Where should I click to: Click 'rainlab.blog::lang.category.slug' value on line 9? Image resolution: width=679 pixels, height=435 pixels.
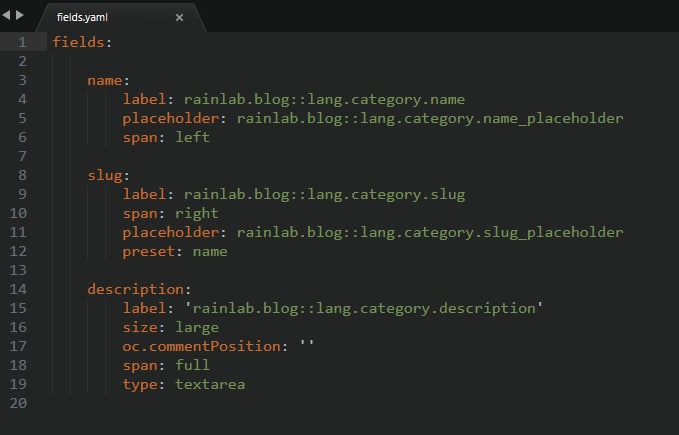tap(324, 194)
